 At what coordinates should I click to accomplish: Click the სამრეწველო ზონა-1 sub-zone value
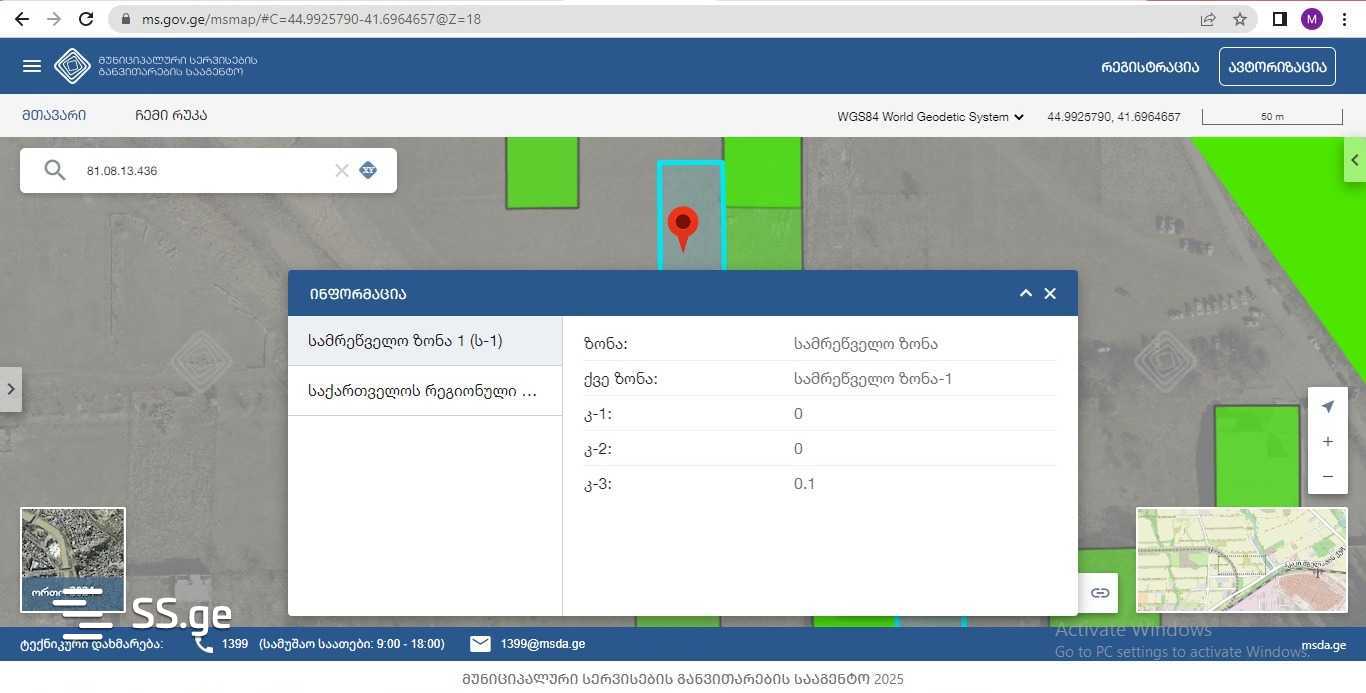pos(873,379)
